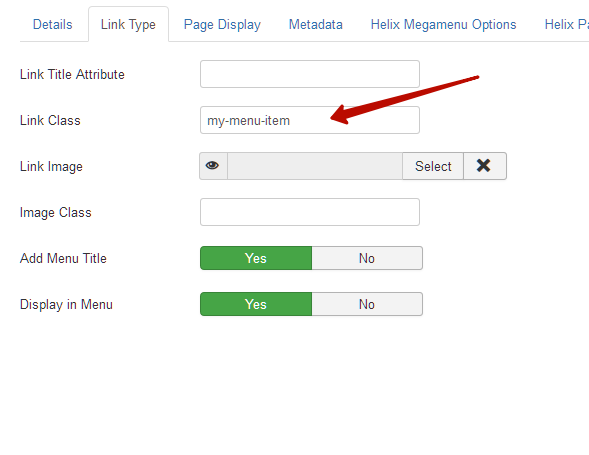This screenshot has width=589, height=455.
Task: Click the Add Menu Title label
Action: point(63,258)
